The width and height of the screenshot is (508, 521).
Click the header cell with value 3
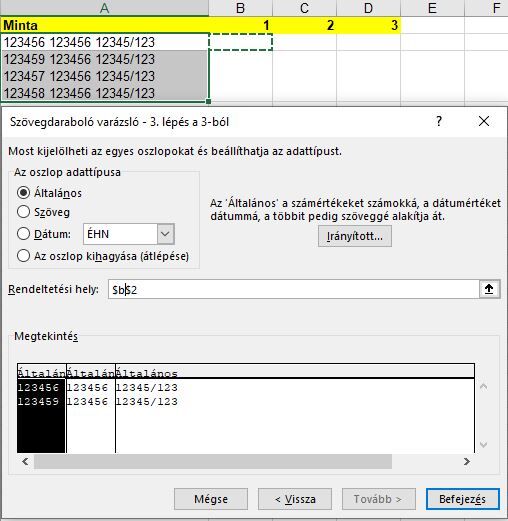click(368, 25)
